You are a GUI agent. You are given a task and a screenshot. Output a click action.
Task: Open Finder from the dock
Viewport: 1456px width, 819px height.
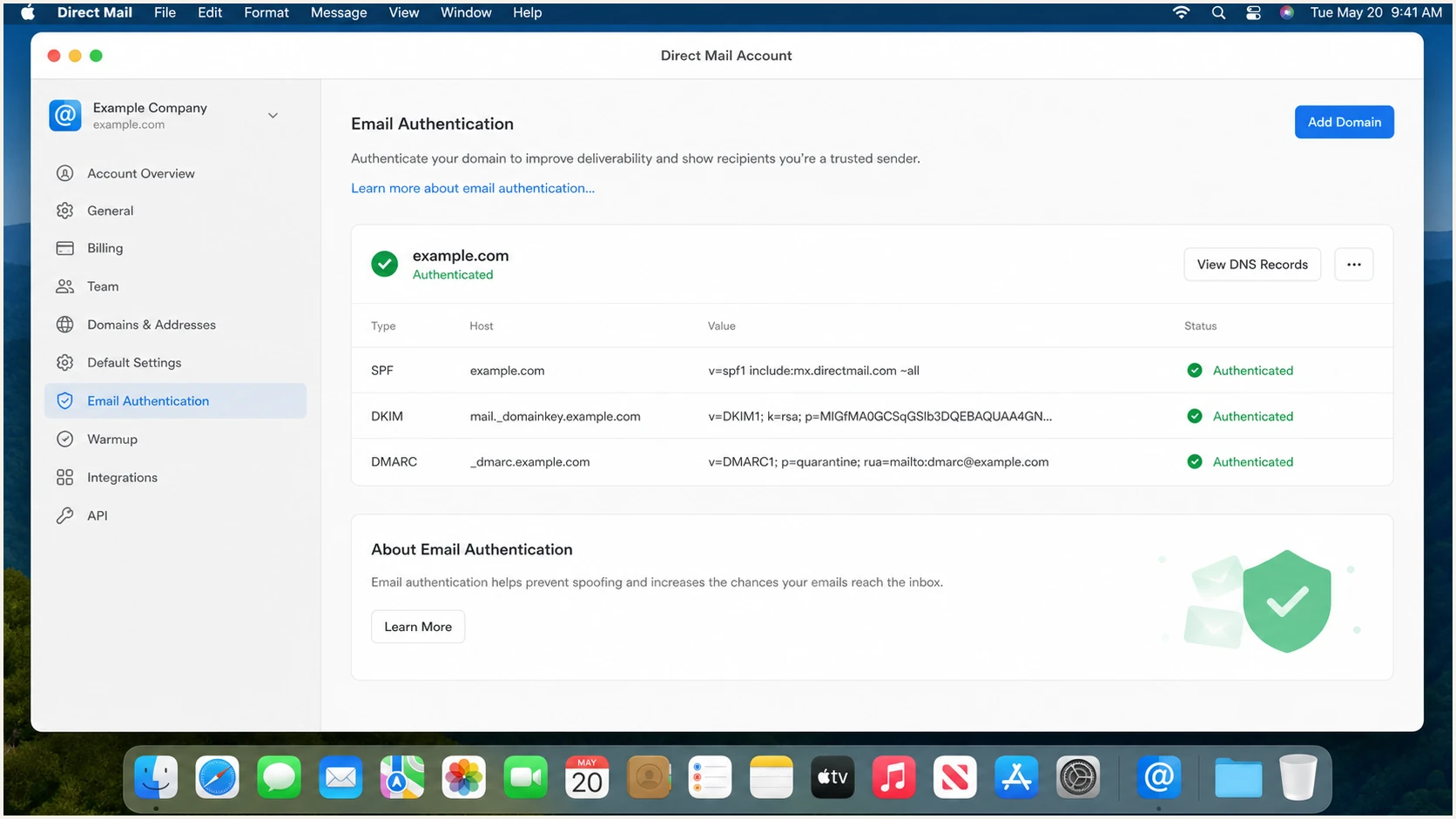pyautogui.click(x=156, y=777)
